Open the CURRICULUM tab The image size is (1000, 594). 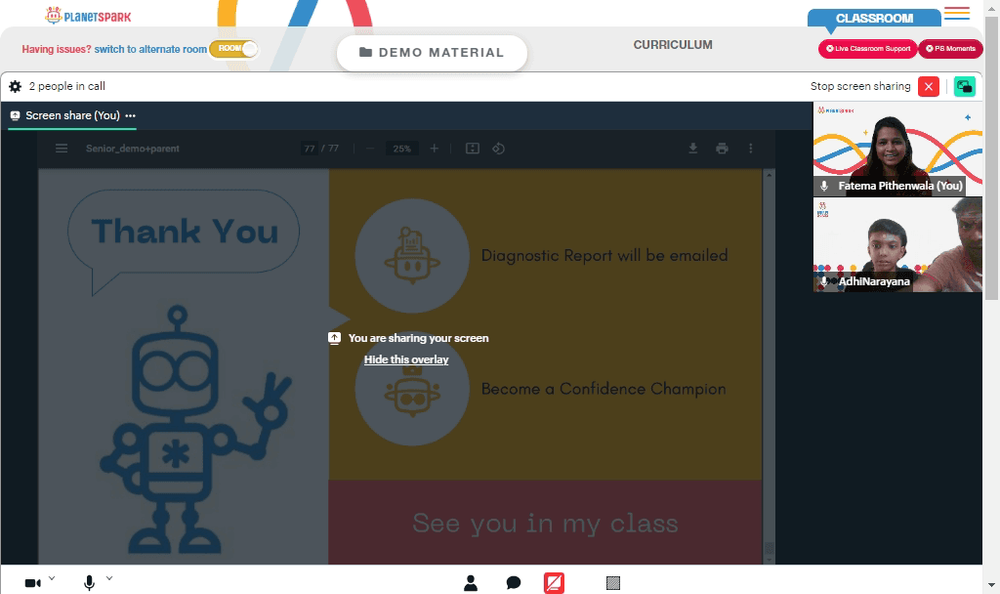click(x=673, y=45)
